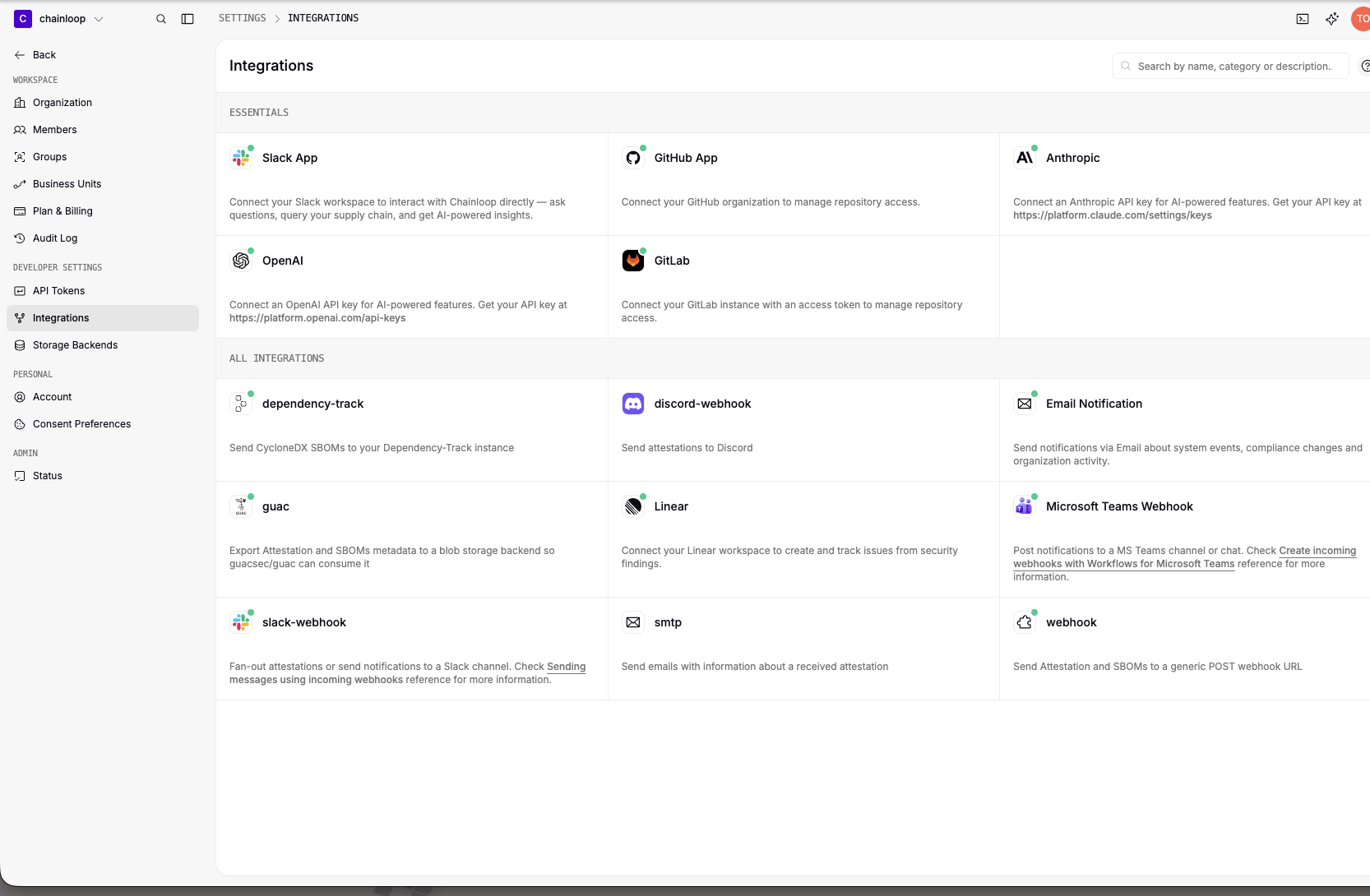
Task: Click 'Send attestations to Discord' description
Action: (687, 448)
